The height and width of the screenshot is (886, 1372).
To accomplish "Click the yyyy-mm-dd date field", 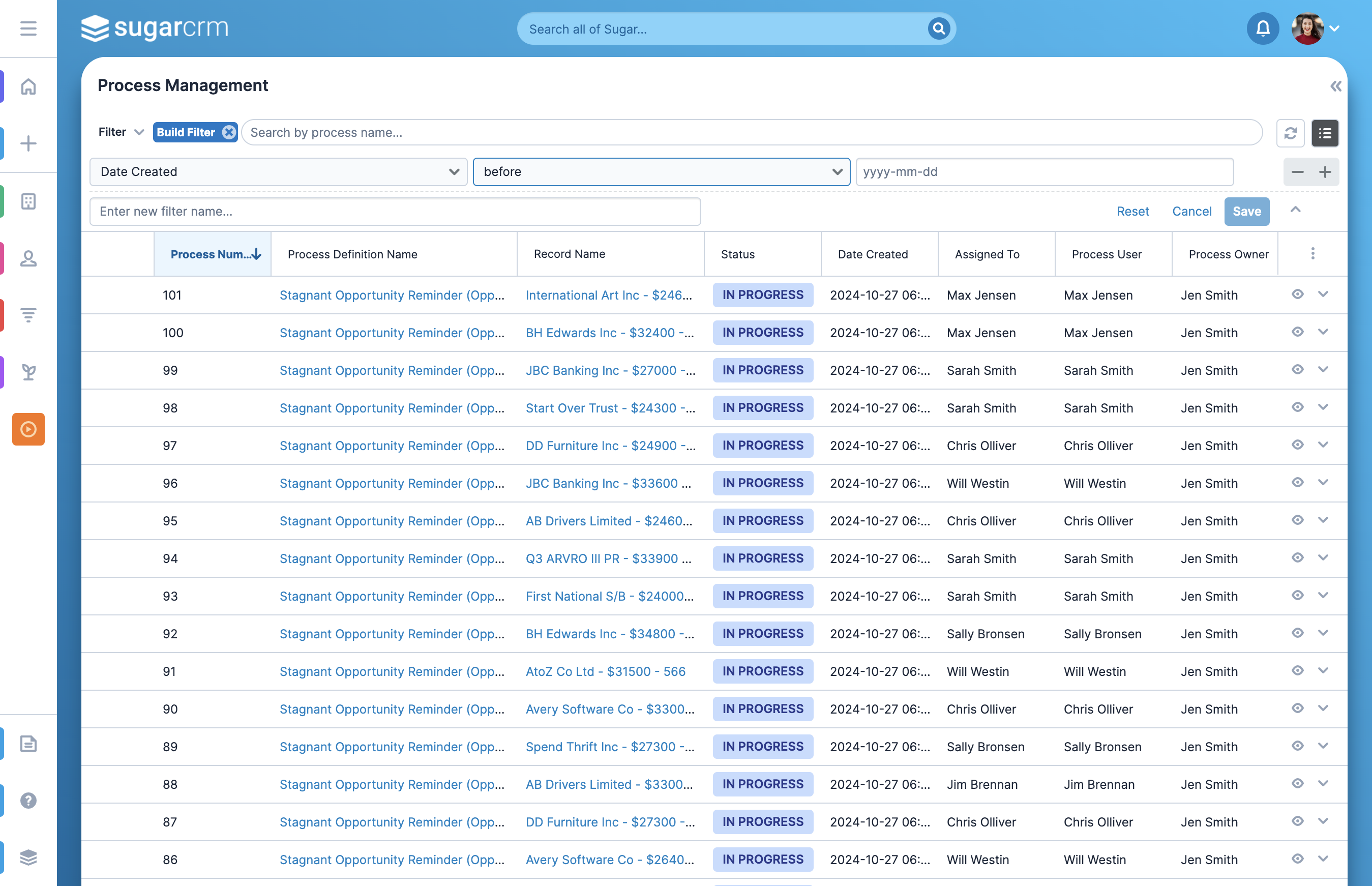I will click(1045, 172).
